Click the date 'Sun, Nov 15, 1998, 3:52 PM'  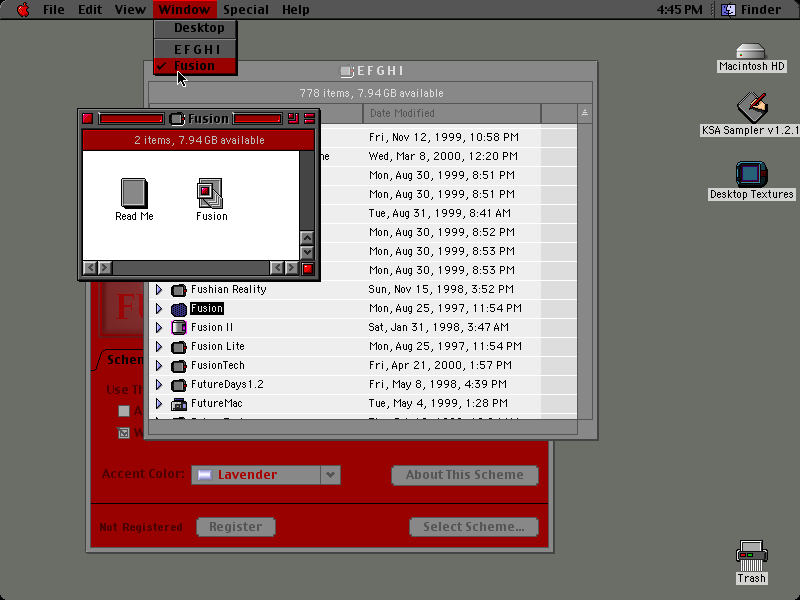pyautogui.click(x=441, y=290)
